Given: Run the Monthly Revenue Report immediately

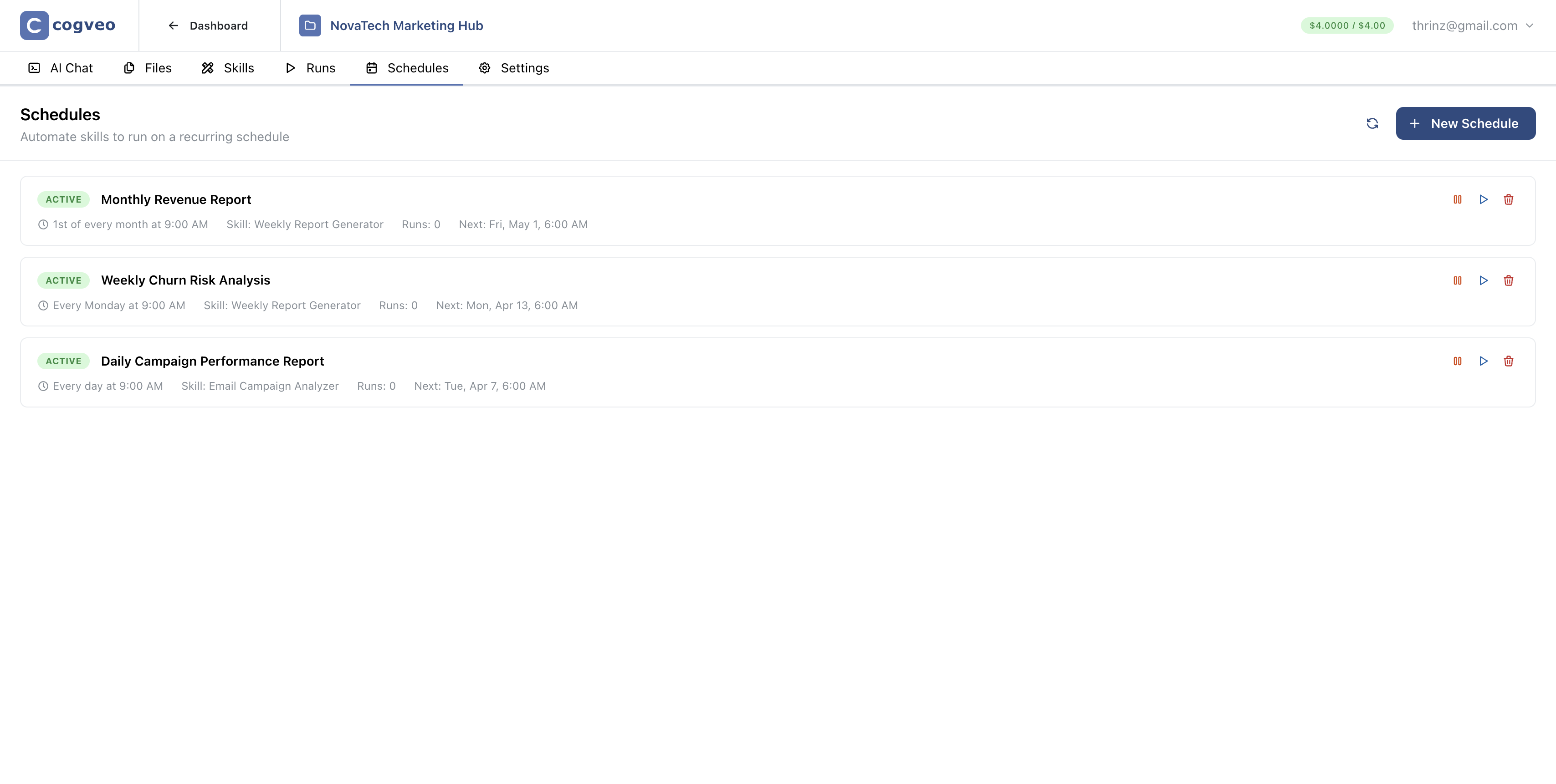Looking at the screenshot, I should point(1484,199).
